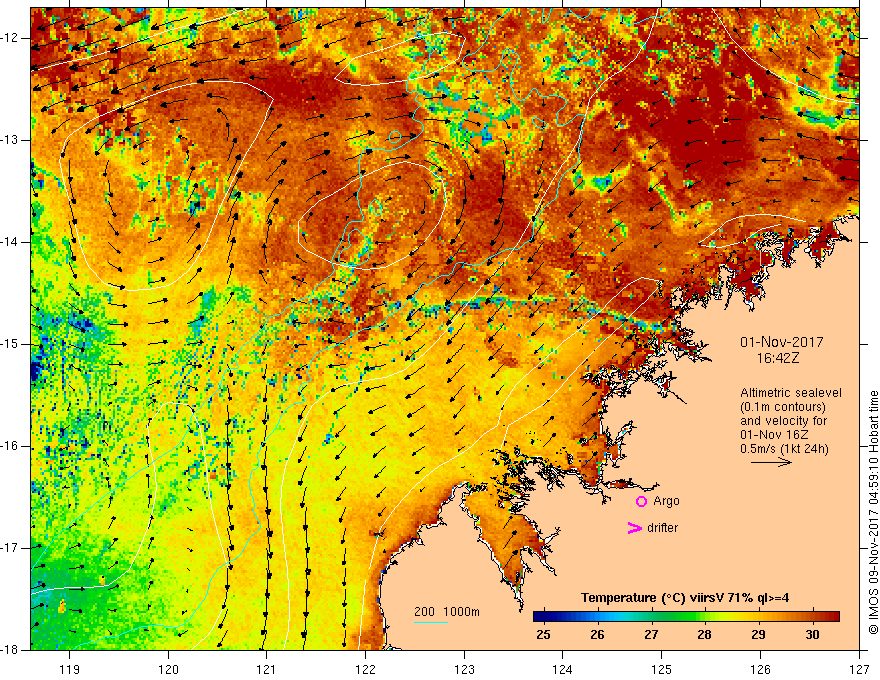Viewport: 880px width, 680px height.
Task: Click the longitude axis label '119'
Action: [69, 669]
